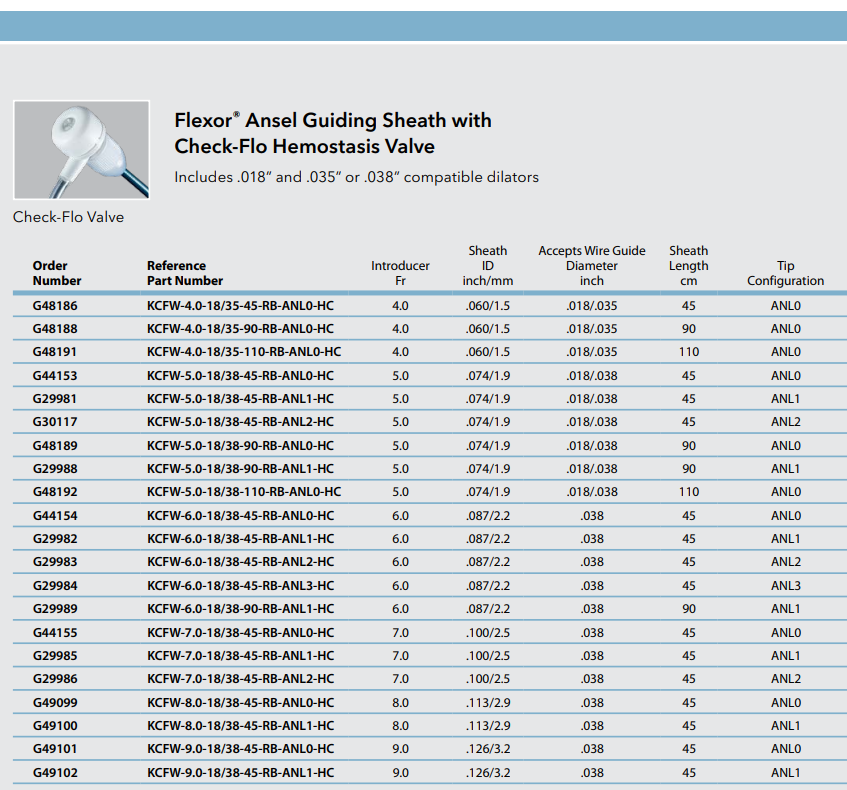The image size is (847, 790).
Task: Select order number G30117
Action: pos(55,421)
